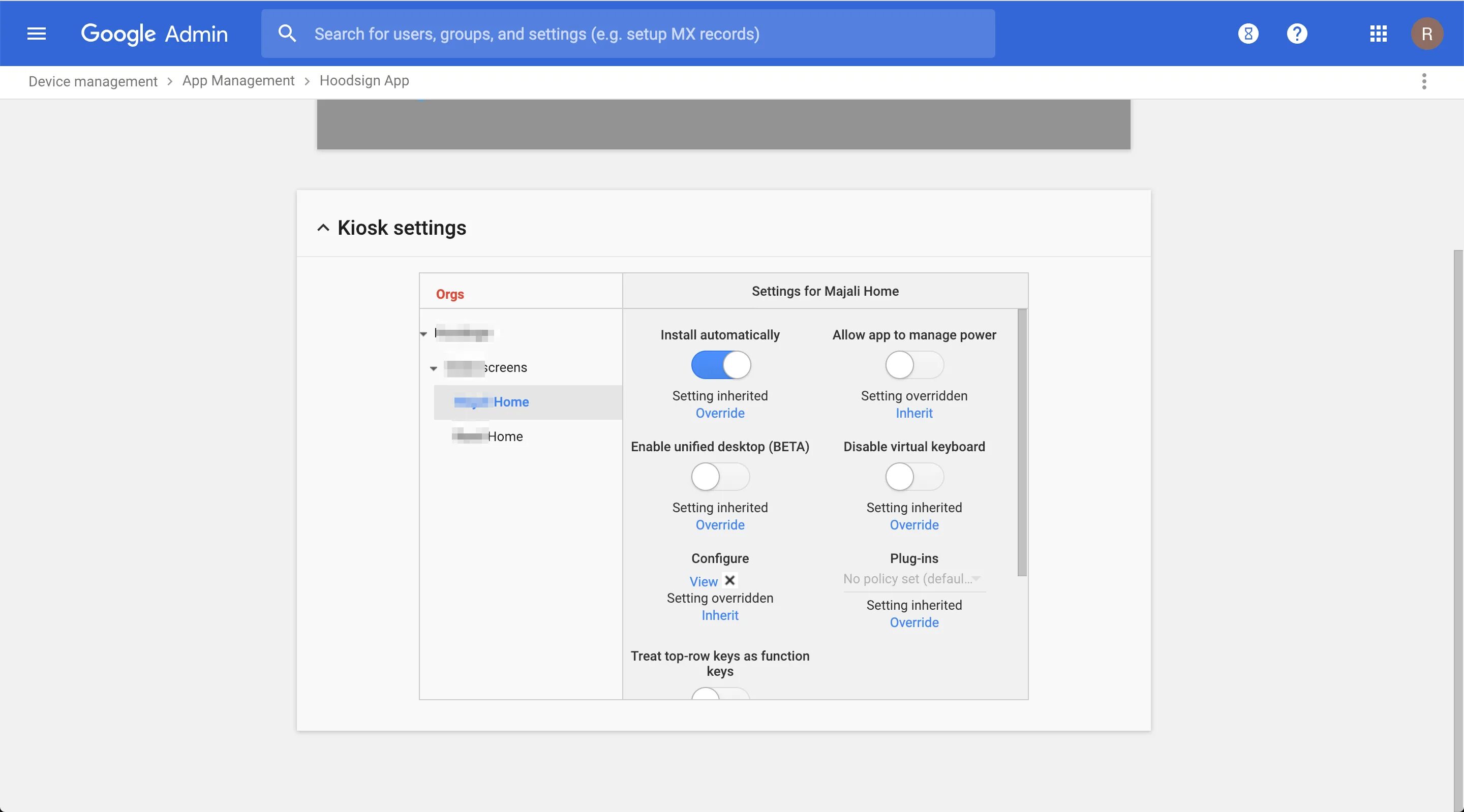Go to App Management breadcrumb

click(x=238, y=81)
